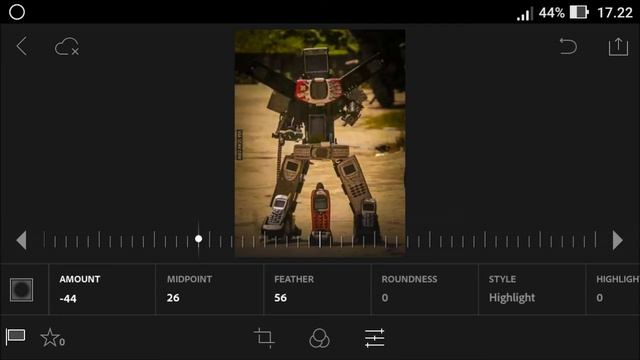The height and width of the screenshot is (360, 640).
Task: Tap the circle icon in status bar
Action: pos(17,12)
